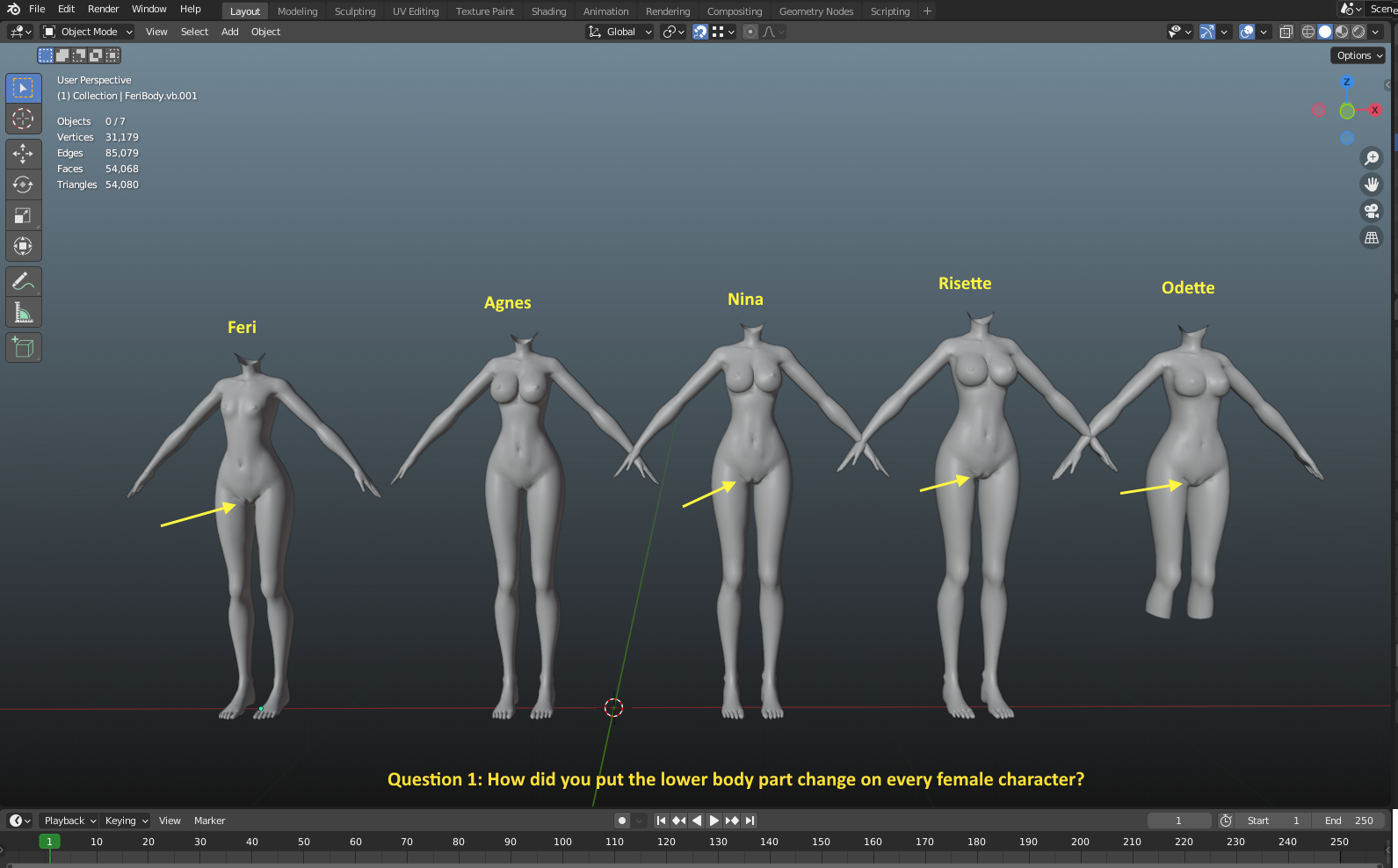This screenshot has height=868, width=1398.
Task: Select the Measure tool
Action: pyautogui.click(x=24, y=312)
